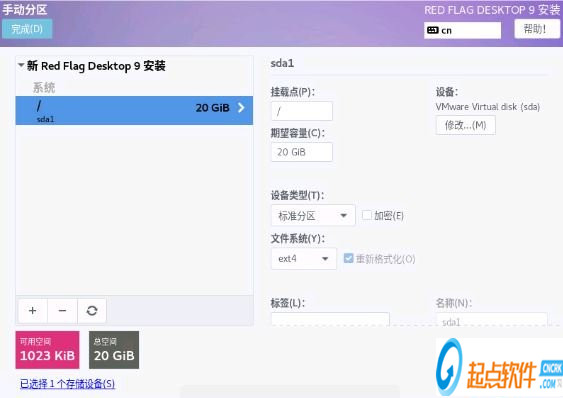Click the VMware Virtual disk (sda) text
The height and width of the screenshot is (398, 563).
[x=488, y=107]
